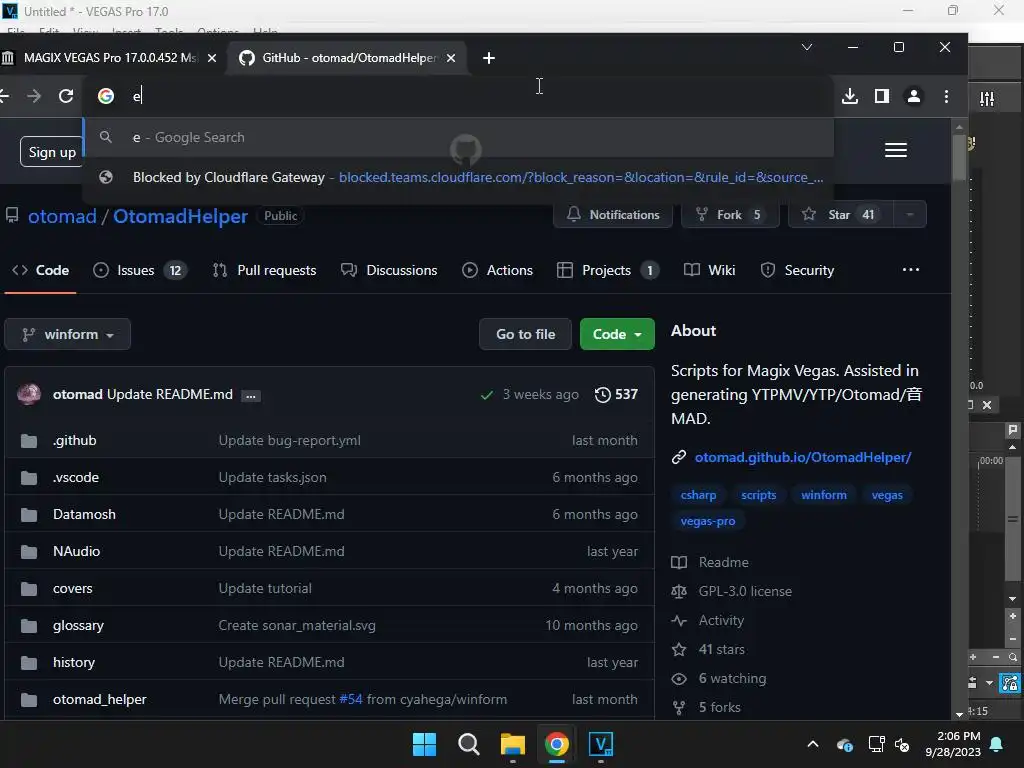Image resolution: width=1024 pixels, height=768 pixels.
Task: Open the otomad_helper folder
Action: (x=99, y=699)
